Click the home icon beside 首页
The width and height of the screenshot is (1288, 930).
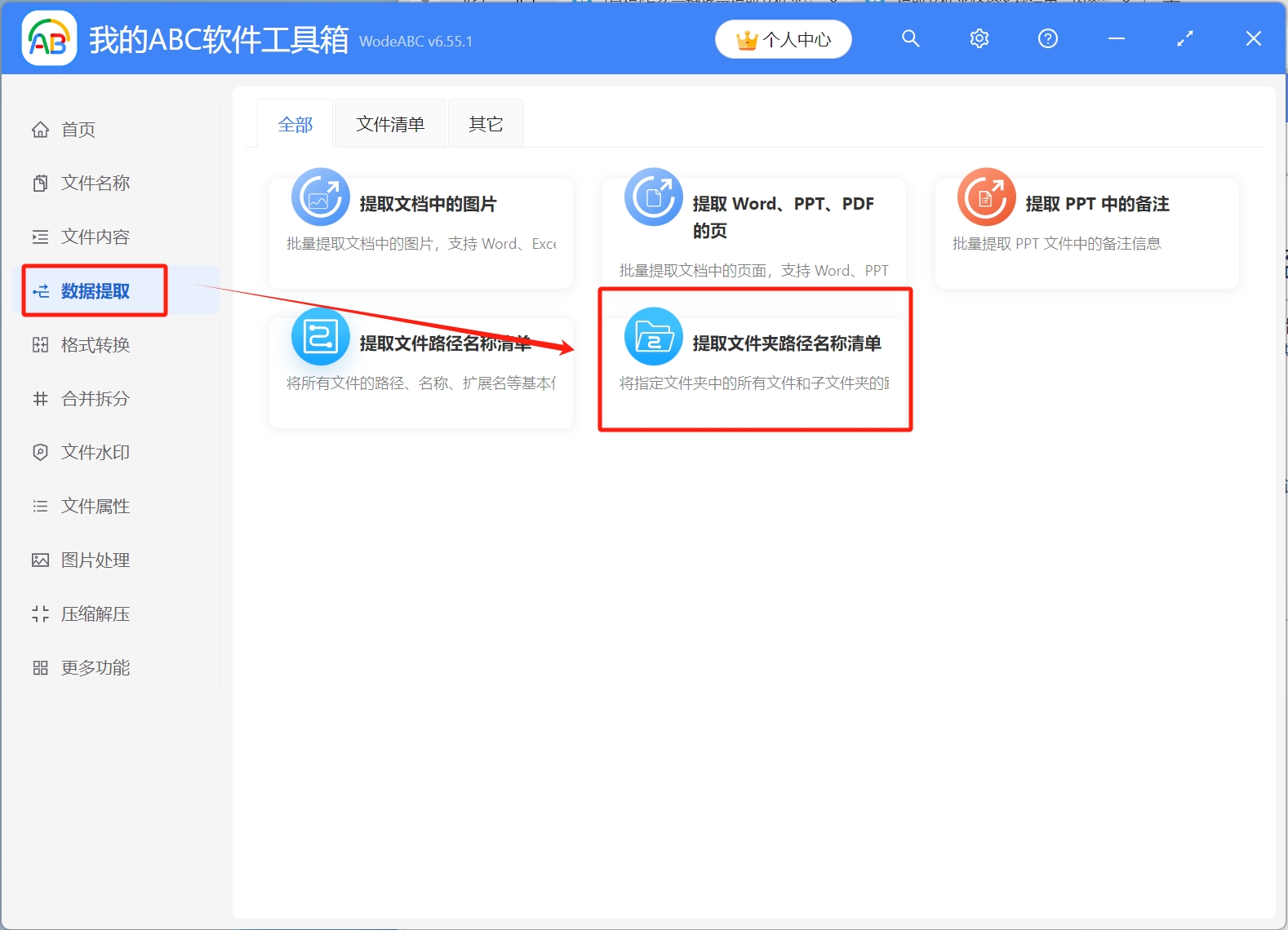[40, 129]
